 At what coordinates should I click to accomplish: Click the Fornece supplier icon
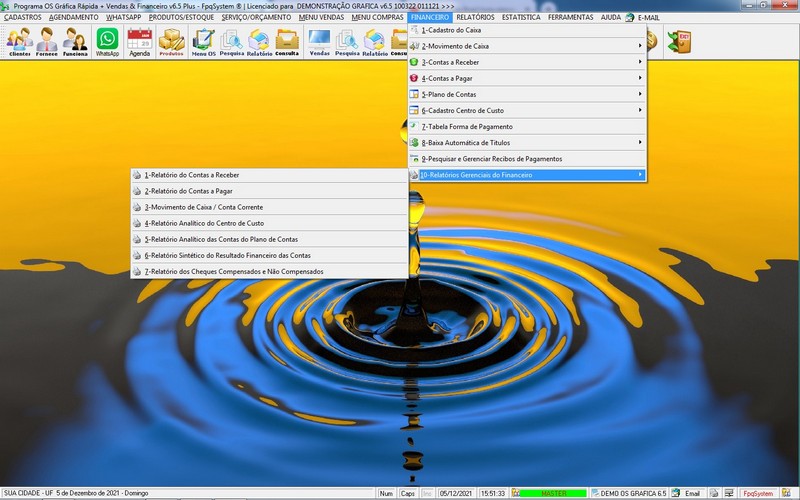[x=47, y=41]
